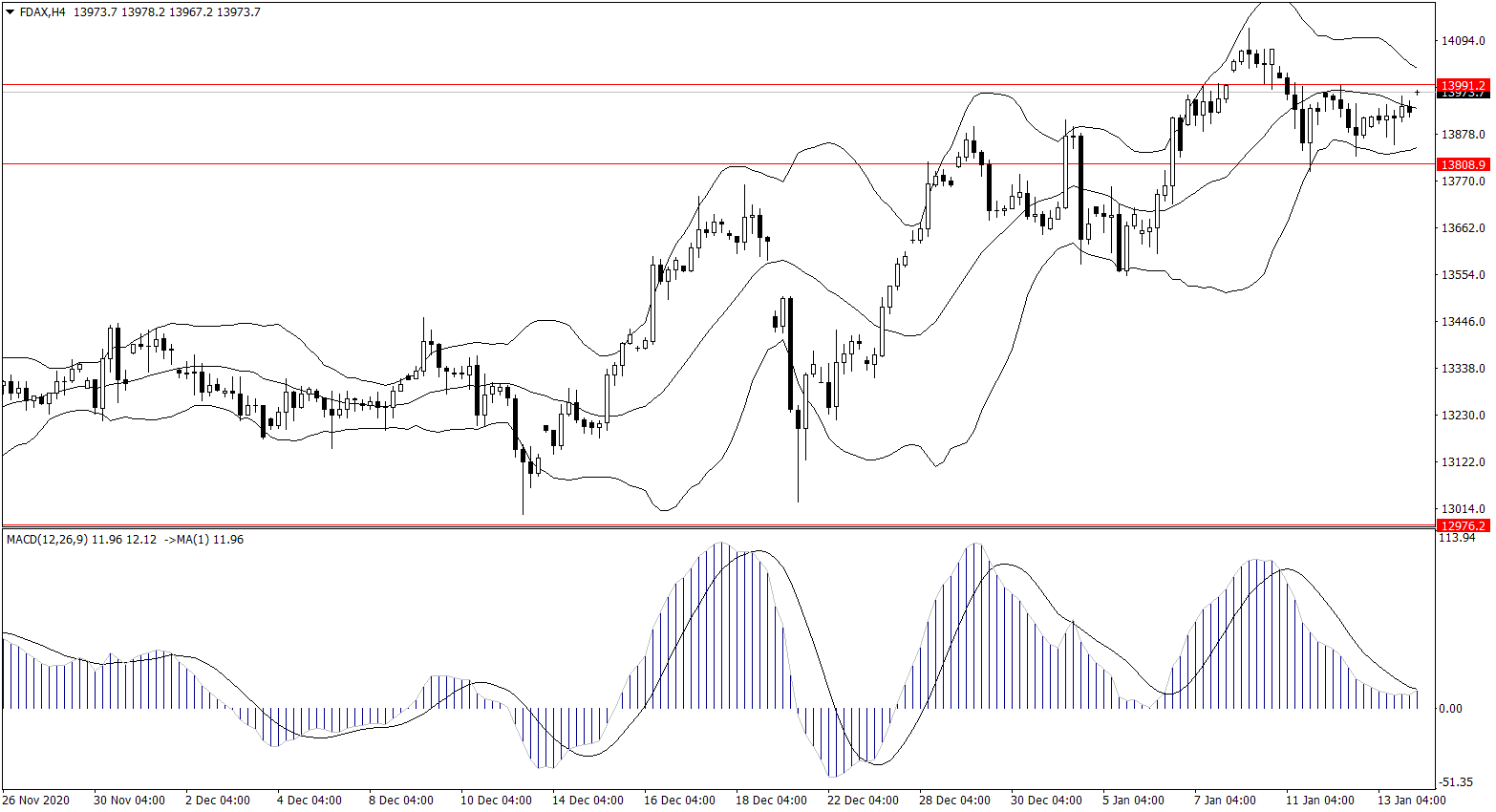Click the 13 Jan 04:00 time label
The width and height of the screenshot is (1496, 812).
1411,801
